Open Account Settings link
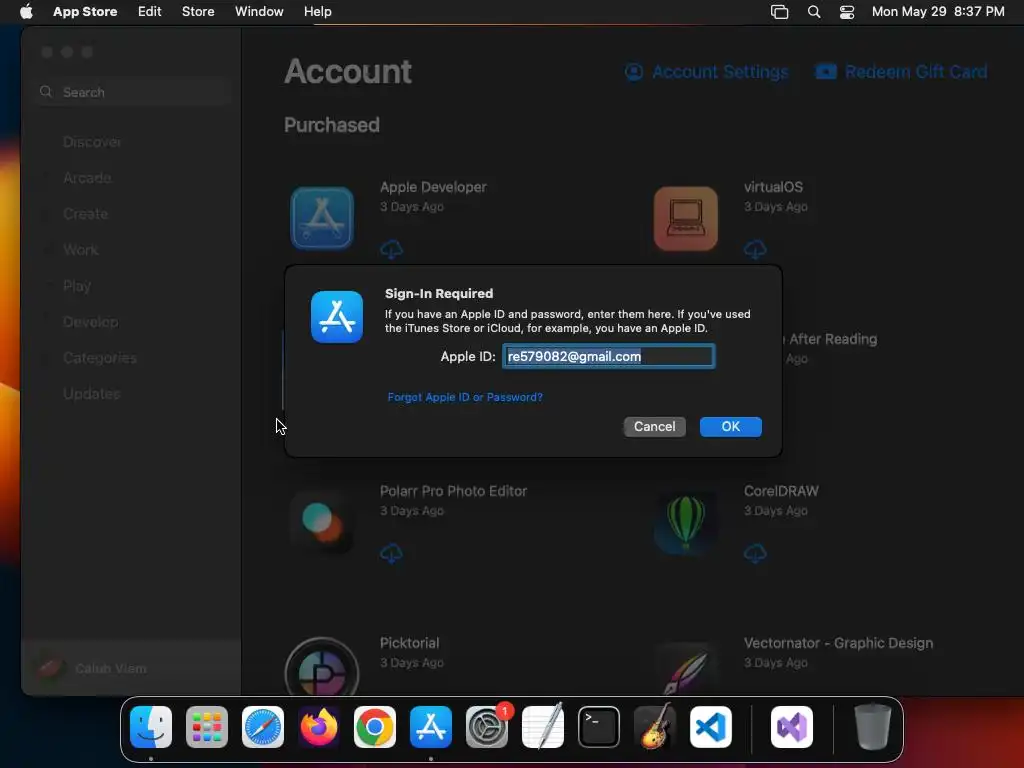This screenshot has width=1024, height=768. click(720, 72)
